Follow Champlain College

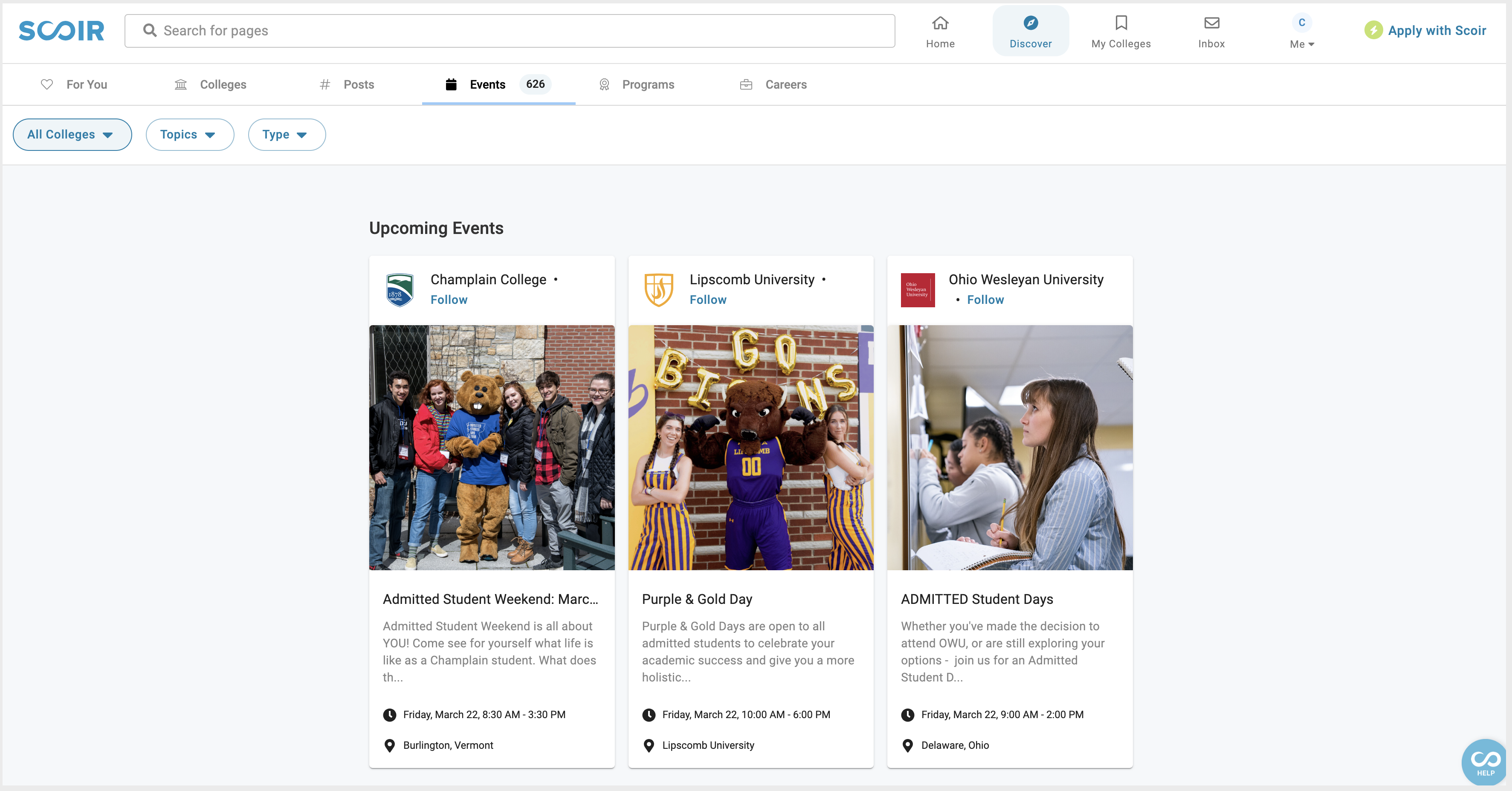pos(449,300)
